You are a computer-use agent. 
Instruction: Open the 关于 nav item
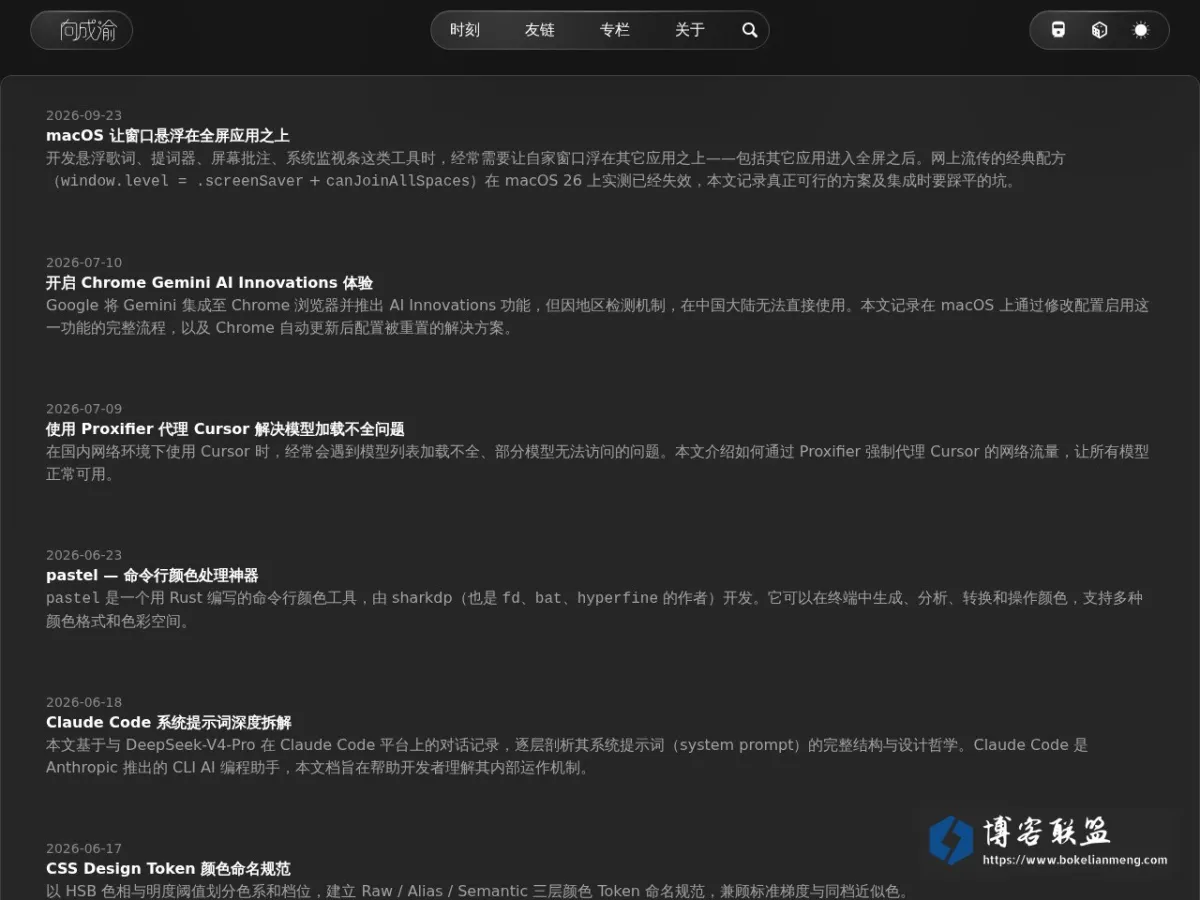pyautogui.click(x=690, y=30)
